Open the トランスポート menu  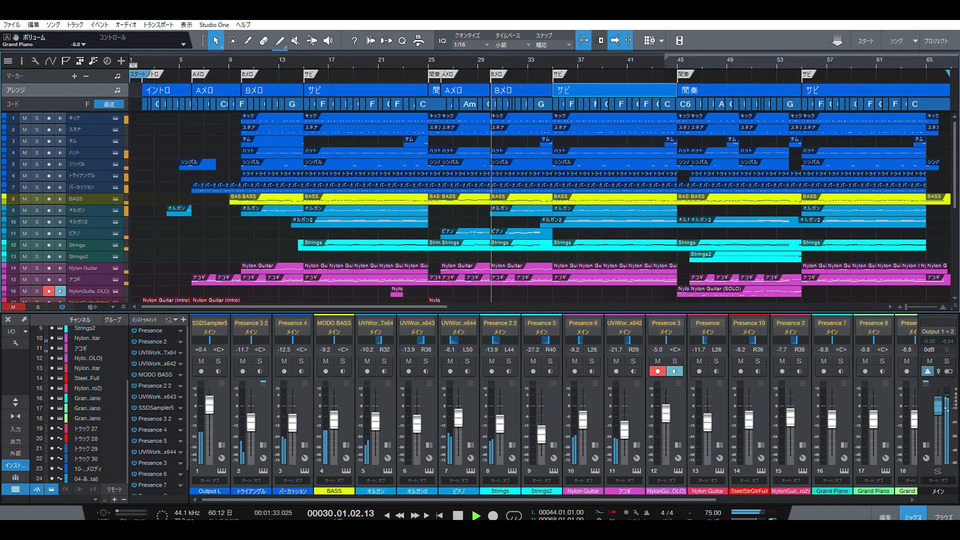[x=157, y=23]
